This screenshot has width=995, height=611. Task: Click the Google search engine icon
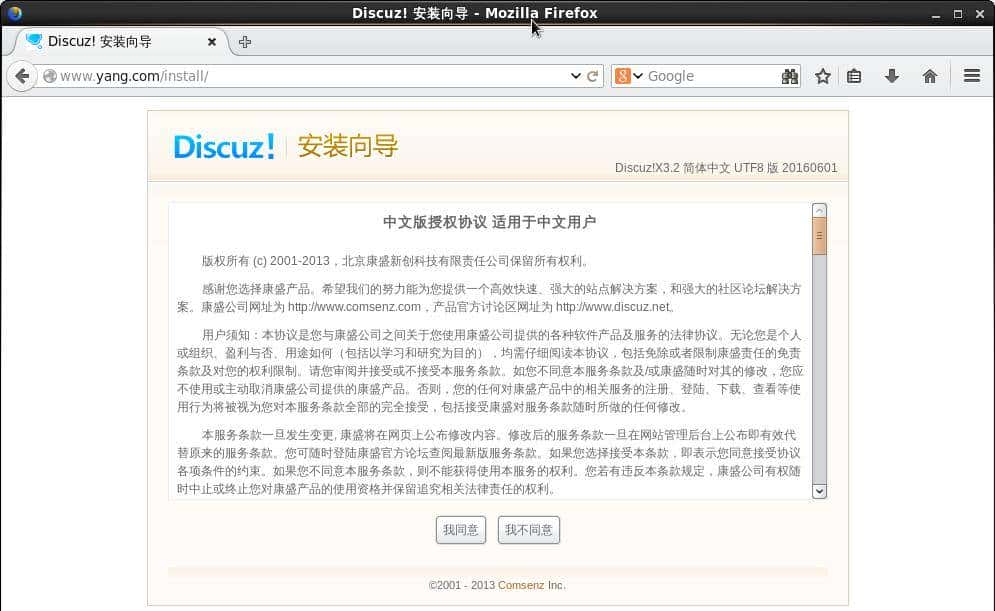point(625,75)
